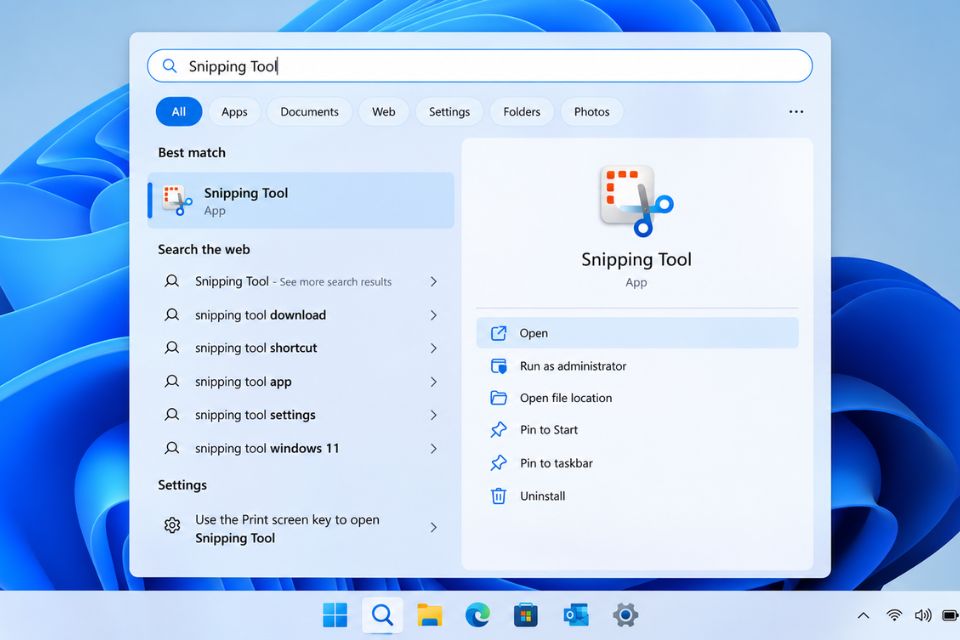The height and width of the screenshot is (640, 960).
Task: Open the three-dot more options menu
Action: 796,111
